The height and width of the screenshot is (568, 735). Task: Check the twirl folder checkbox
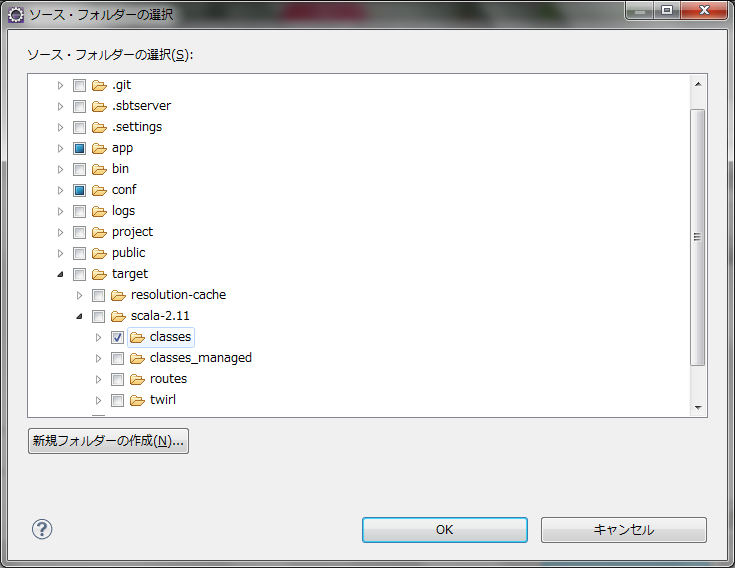point(117,400)
